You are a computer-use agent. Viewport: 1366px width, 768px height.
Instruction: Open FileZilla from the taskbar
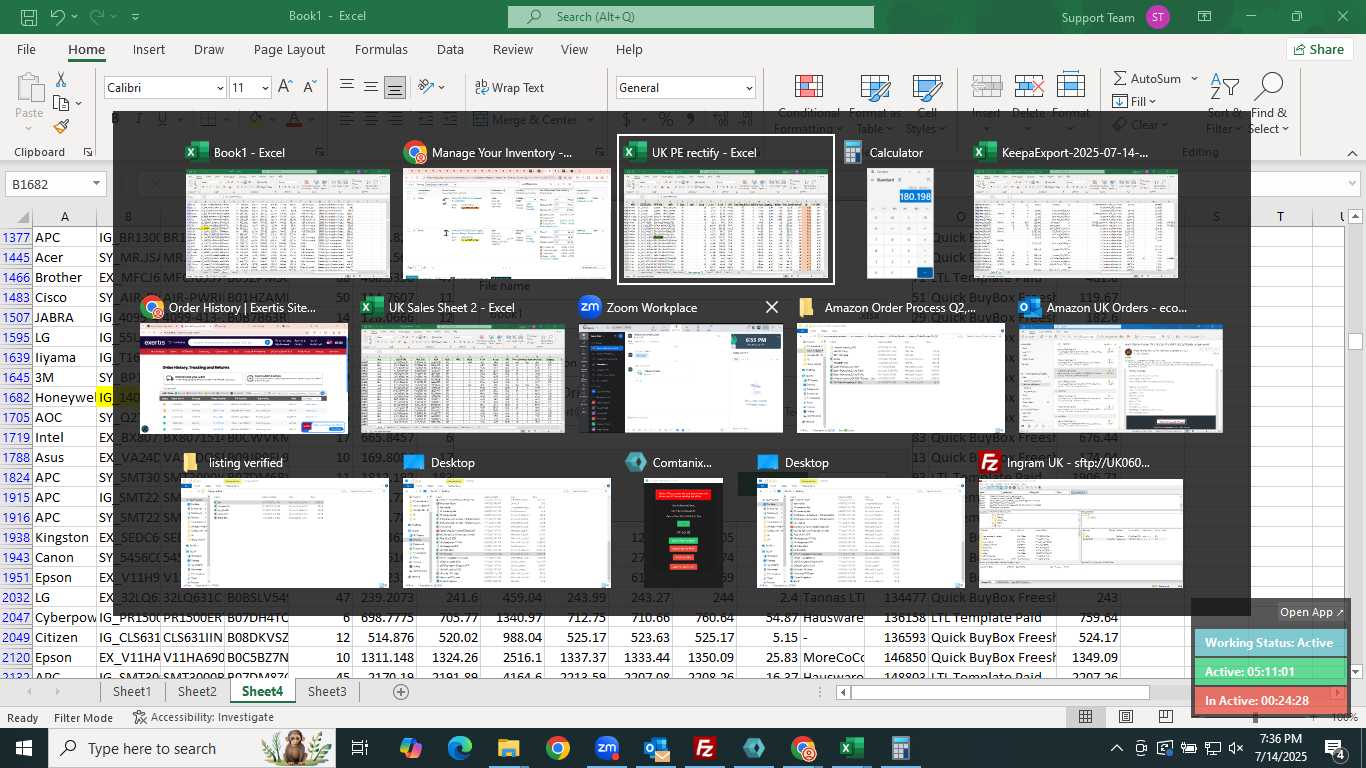[705, 748]
